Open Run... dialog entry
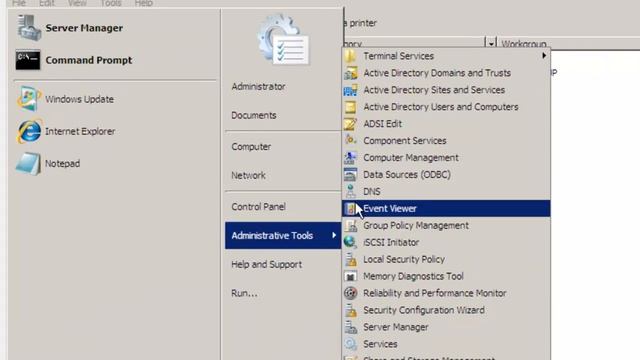Viewport: 640px width, 360px height. tap(244, 293)
